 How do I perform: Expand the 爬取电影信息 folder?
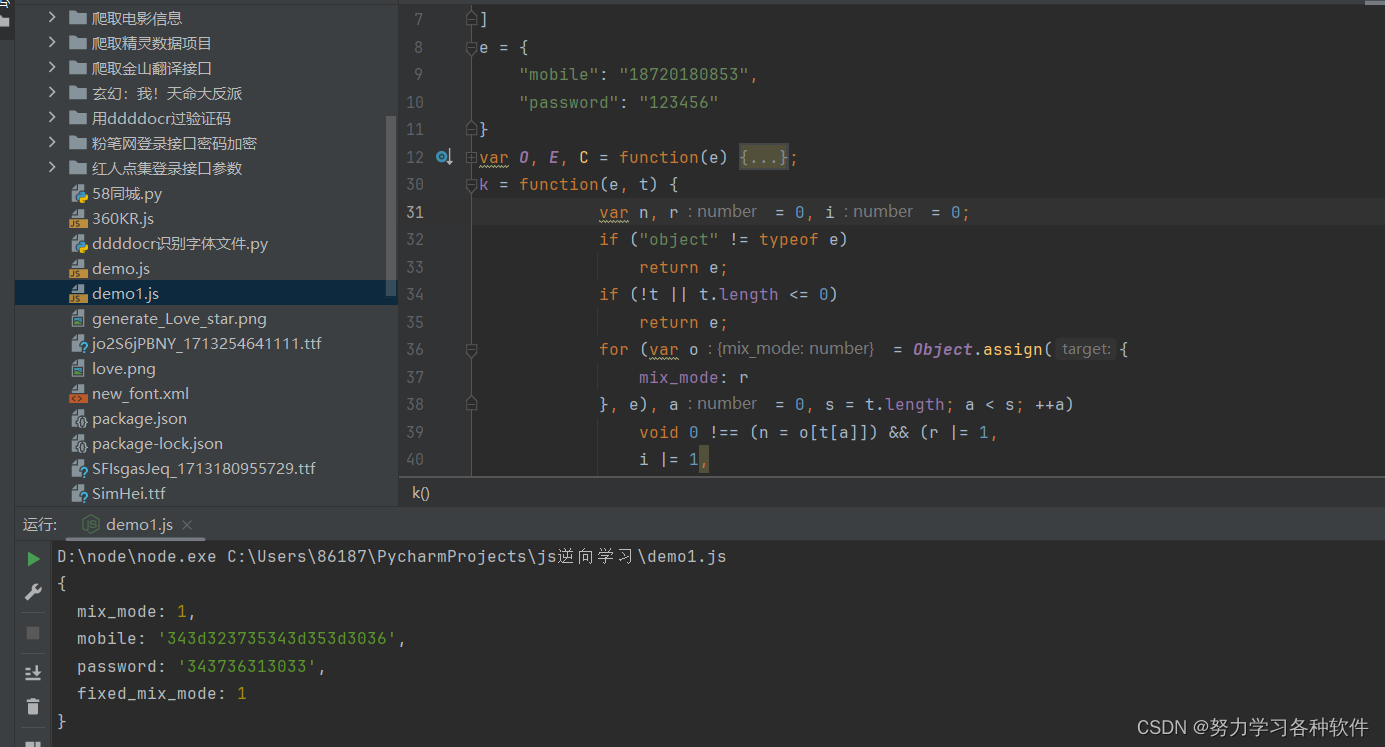click(x=52, y=18)
